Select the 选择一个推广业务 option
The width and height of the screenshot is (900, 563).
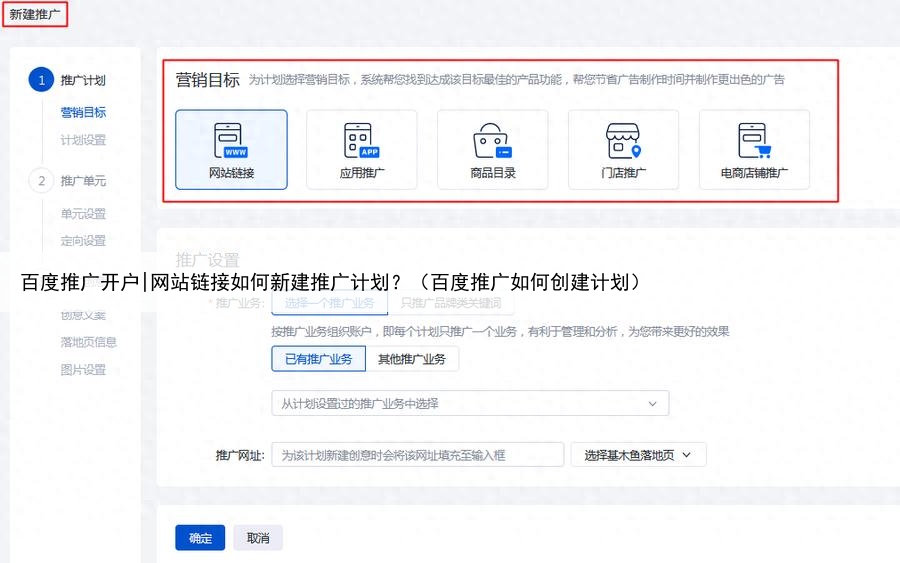[329, 303]
